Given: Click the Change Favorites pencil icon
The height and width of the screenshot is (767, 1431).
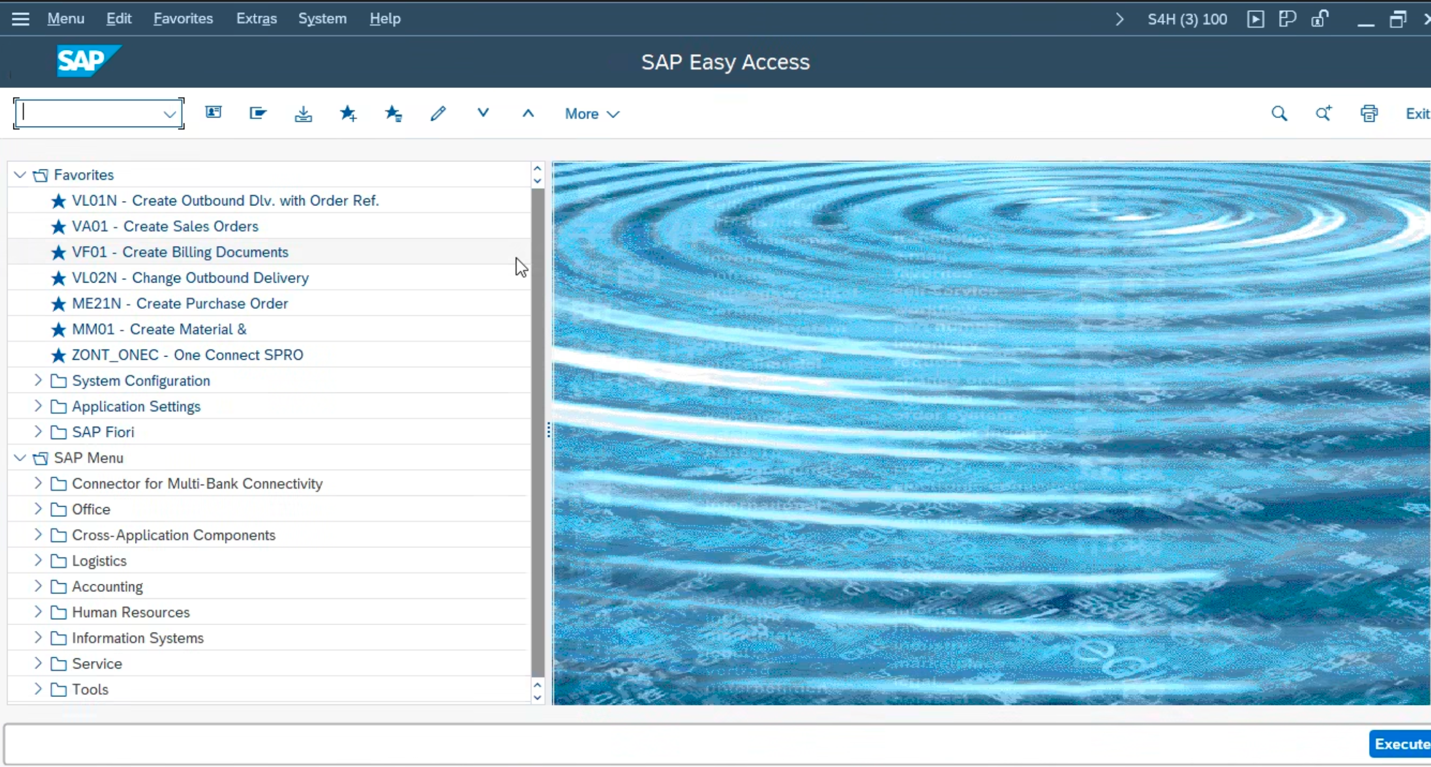Looking at the screenshot, I should click(438, 114).
